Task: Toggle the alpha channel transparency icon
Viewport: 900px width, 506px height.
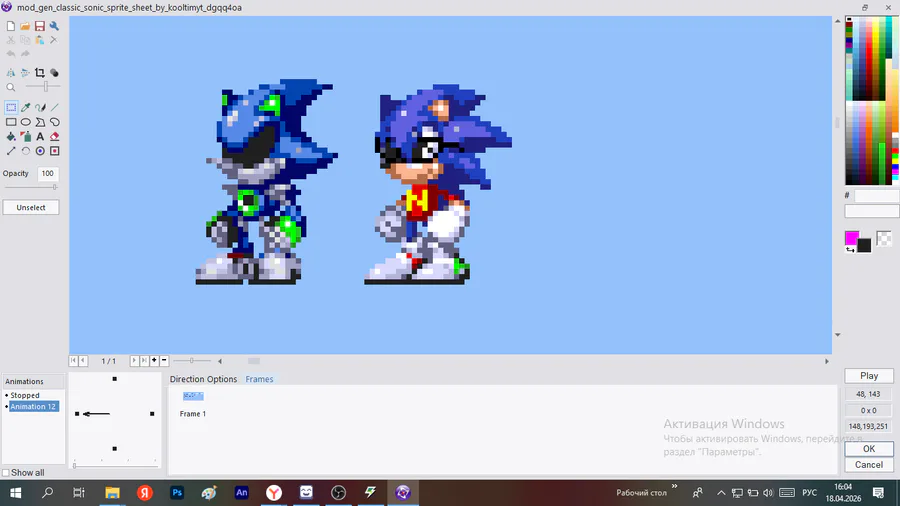Action: pyautogui.click(x=54, y=73)
